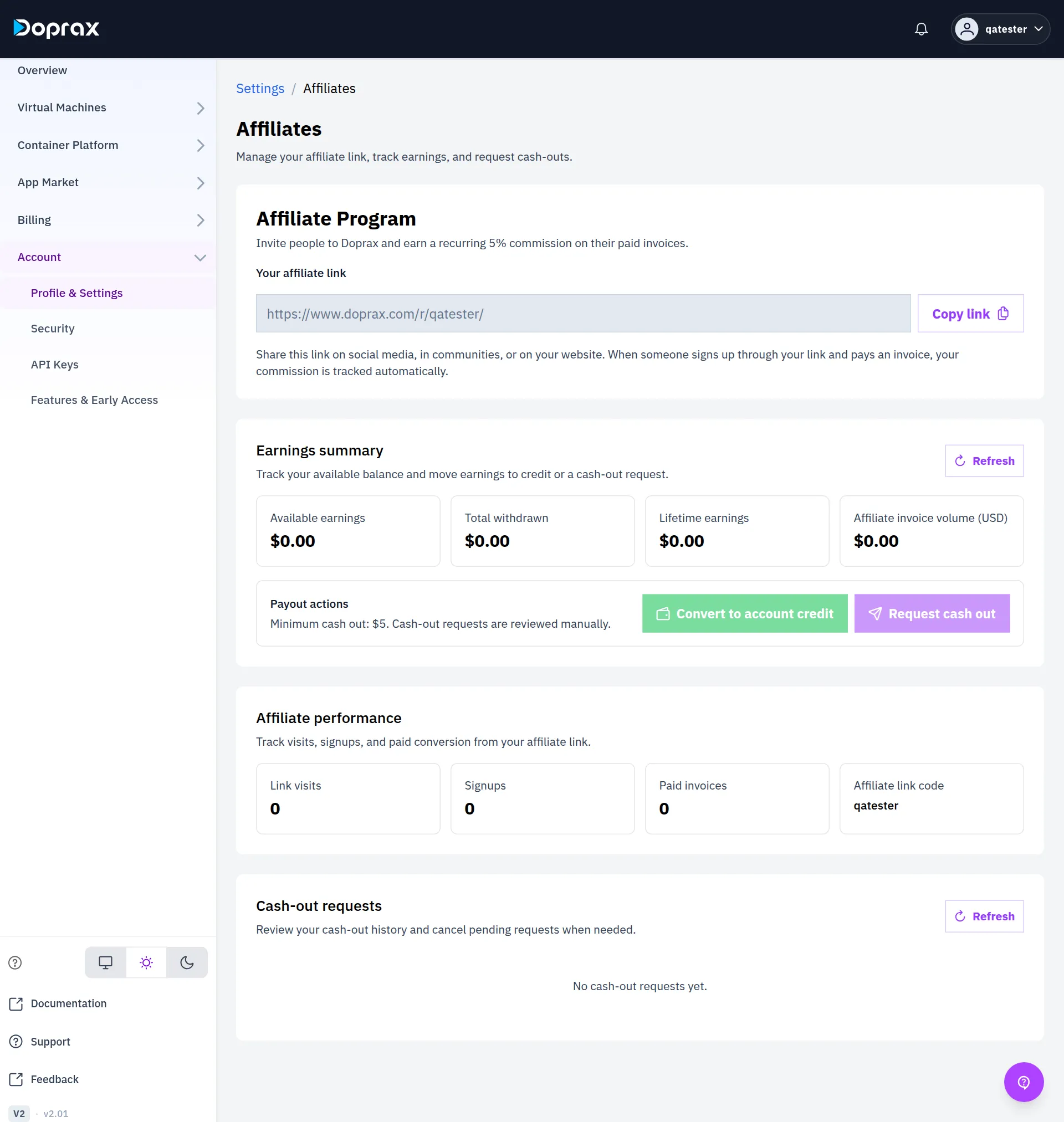Open the qatester account dropdown arrow
1064x1122 pixels.
[x=1039, y=29]
